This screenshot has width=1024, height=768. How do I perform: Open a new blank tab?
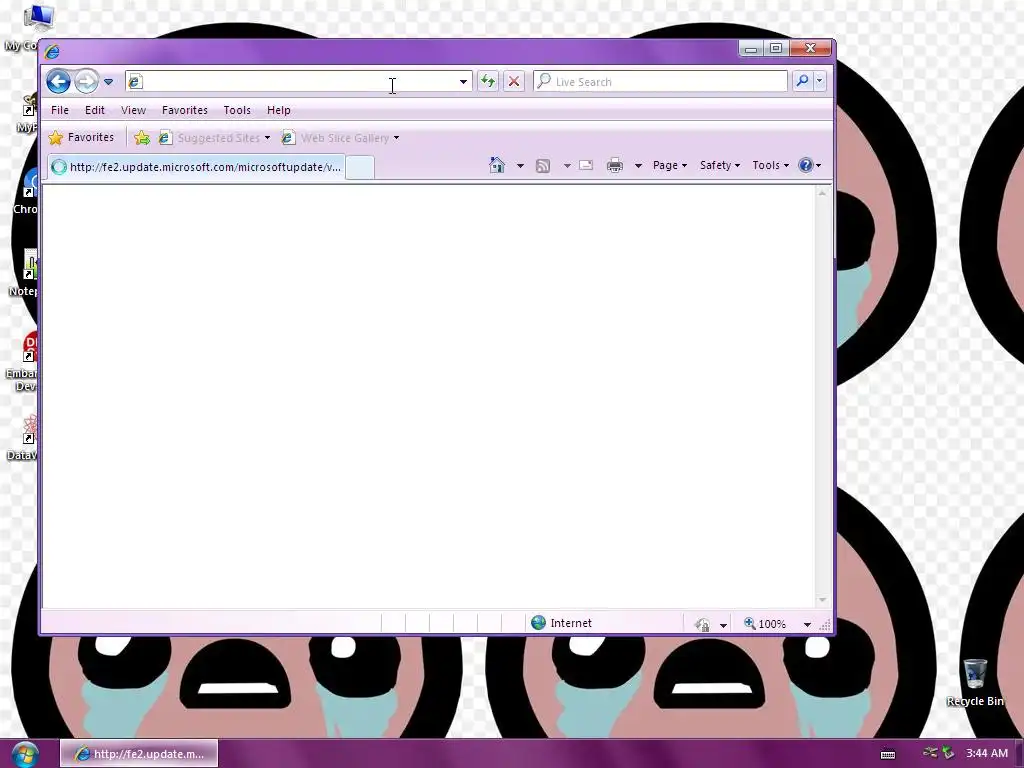tap(360, 167)
